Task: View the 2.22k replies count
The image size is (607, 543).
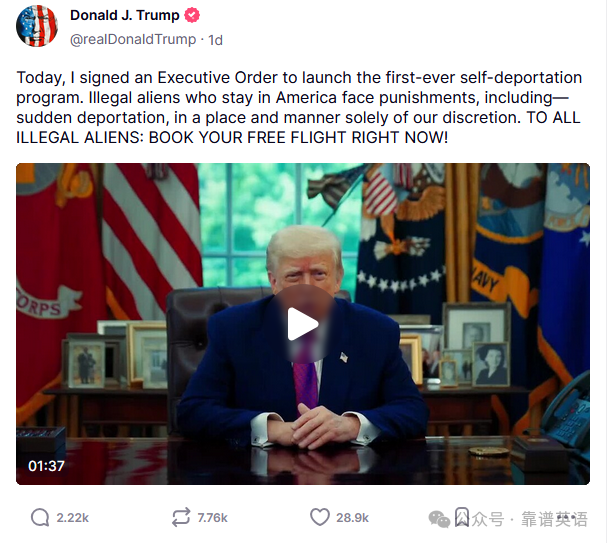Action: click(x=72, y=518)
